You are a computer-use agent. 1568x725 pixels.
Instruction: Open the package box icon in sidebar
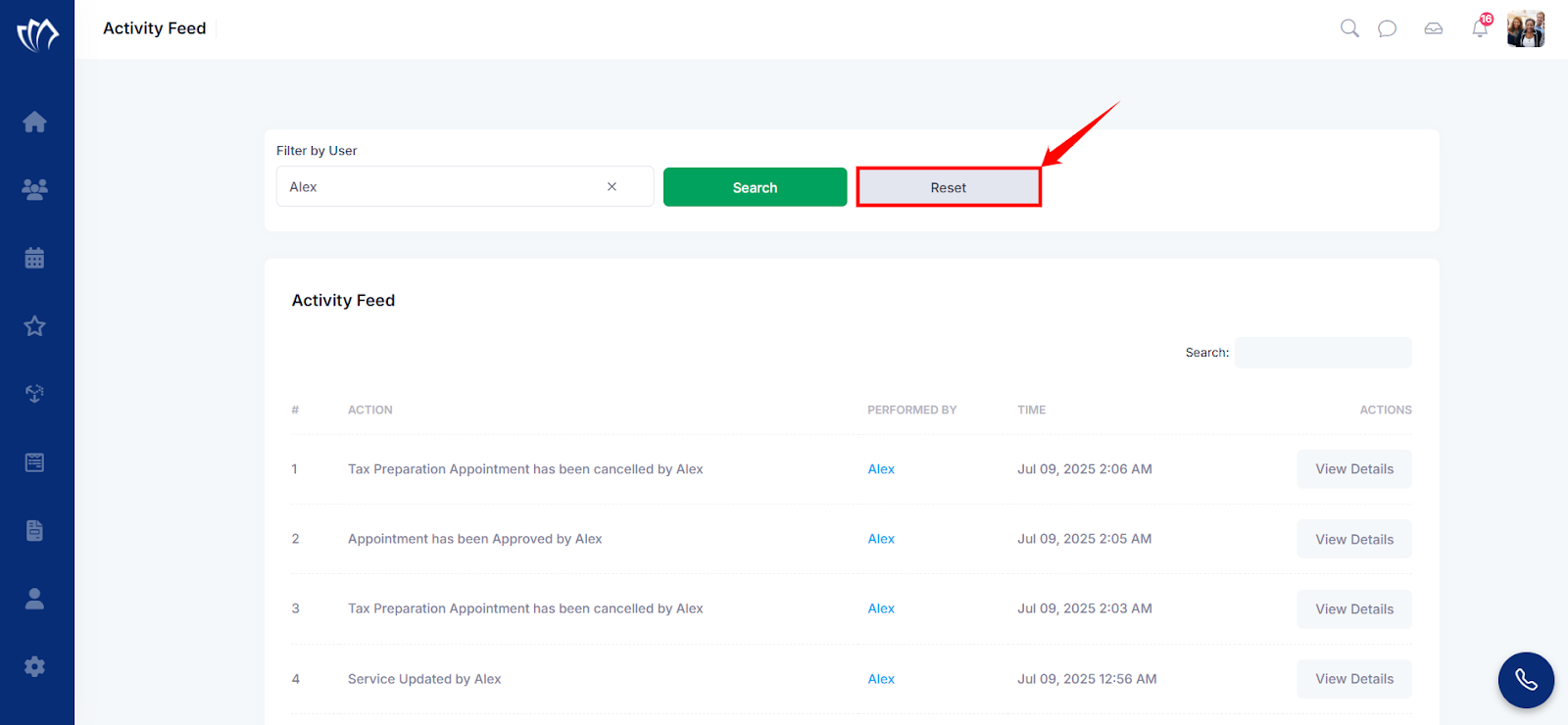pos(34,394)
